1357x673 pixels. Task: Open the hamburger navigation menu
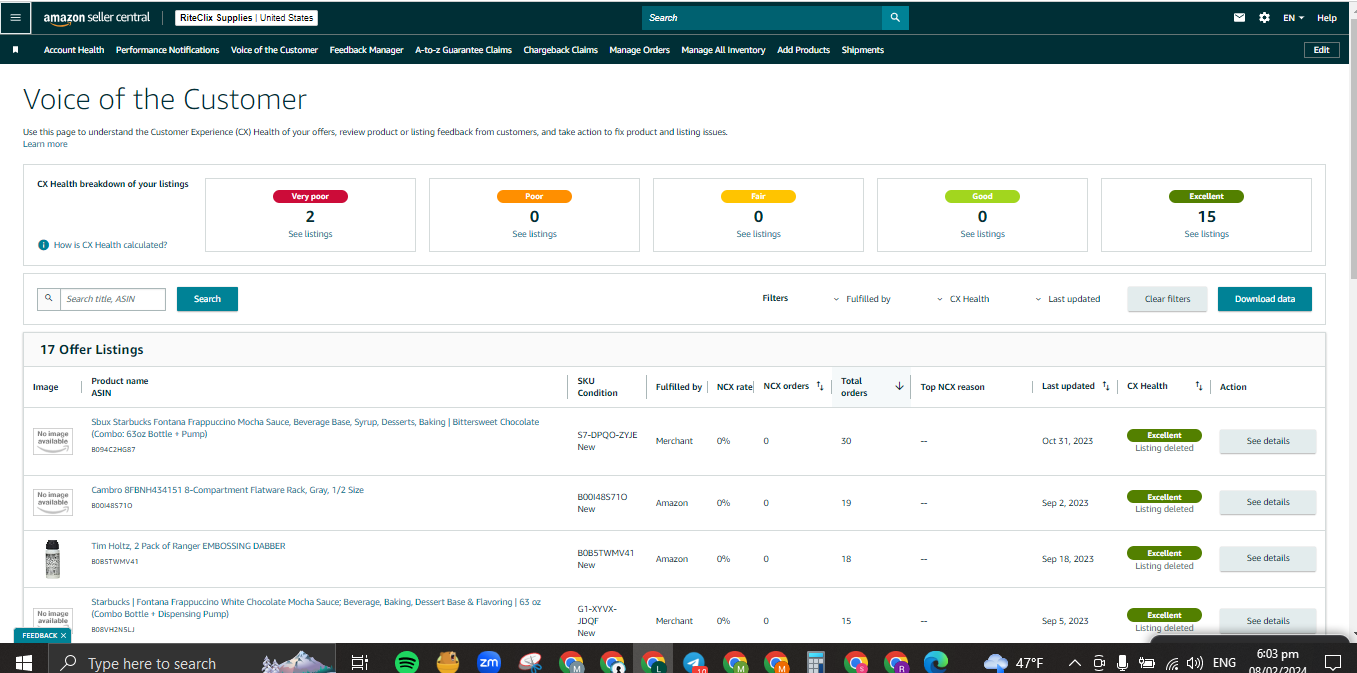click(x=15, y=17)
